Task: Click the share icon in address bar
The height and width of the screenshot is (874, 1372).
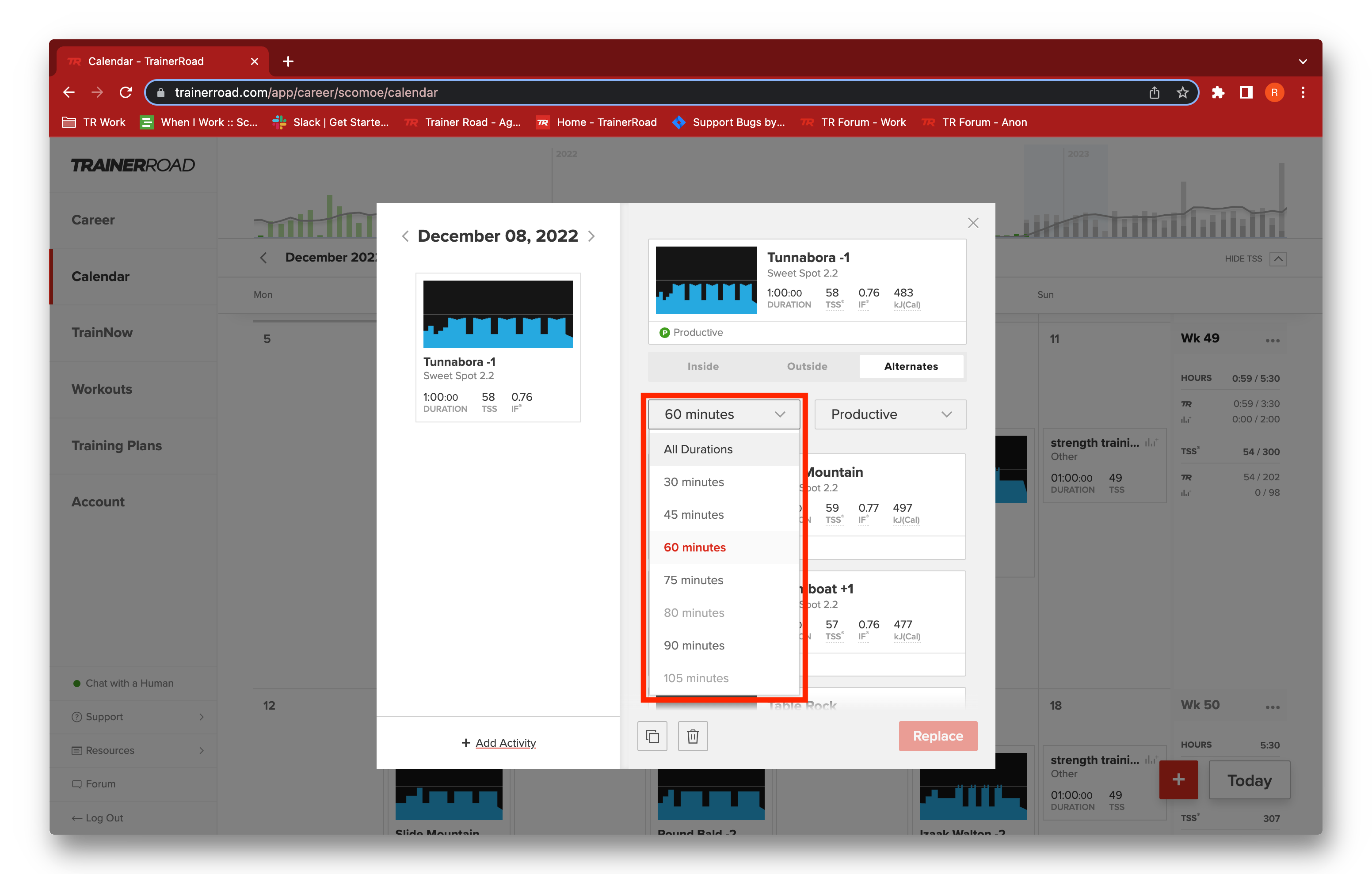Action: 1155,92
